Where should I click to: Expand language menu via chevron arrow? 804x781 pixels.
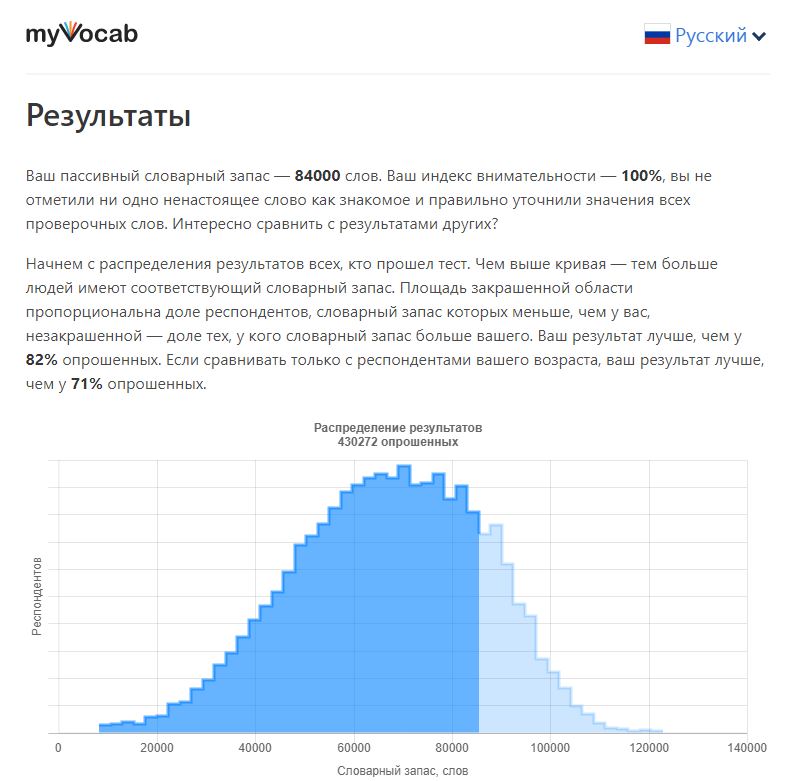click(x=759, y=36)
